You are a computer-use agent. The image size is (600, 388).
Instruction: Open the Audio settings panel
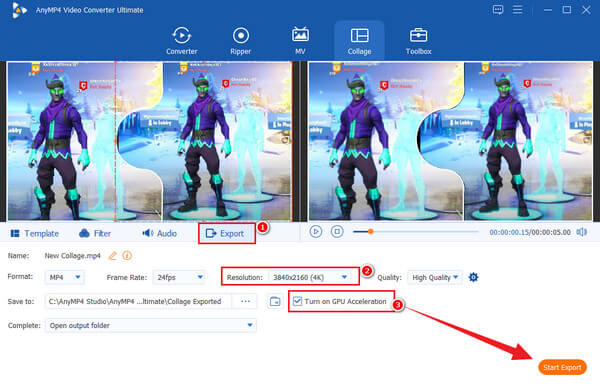[159, 233]
